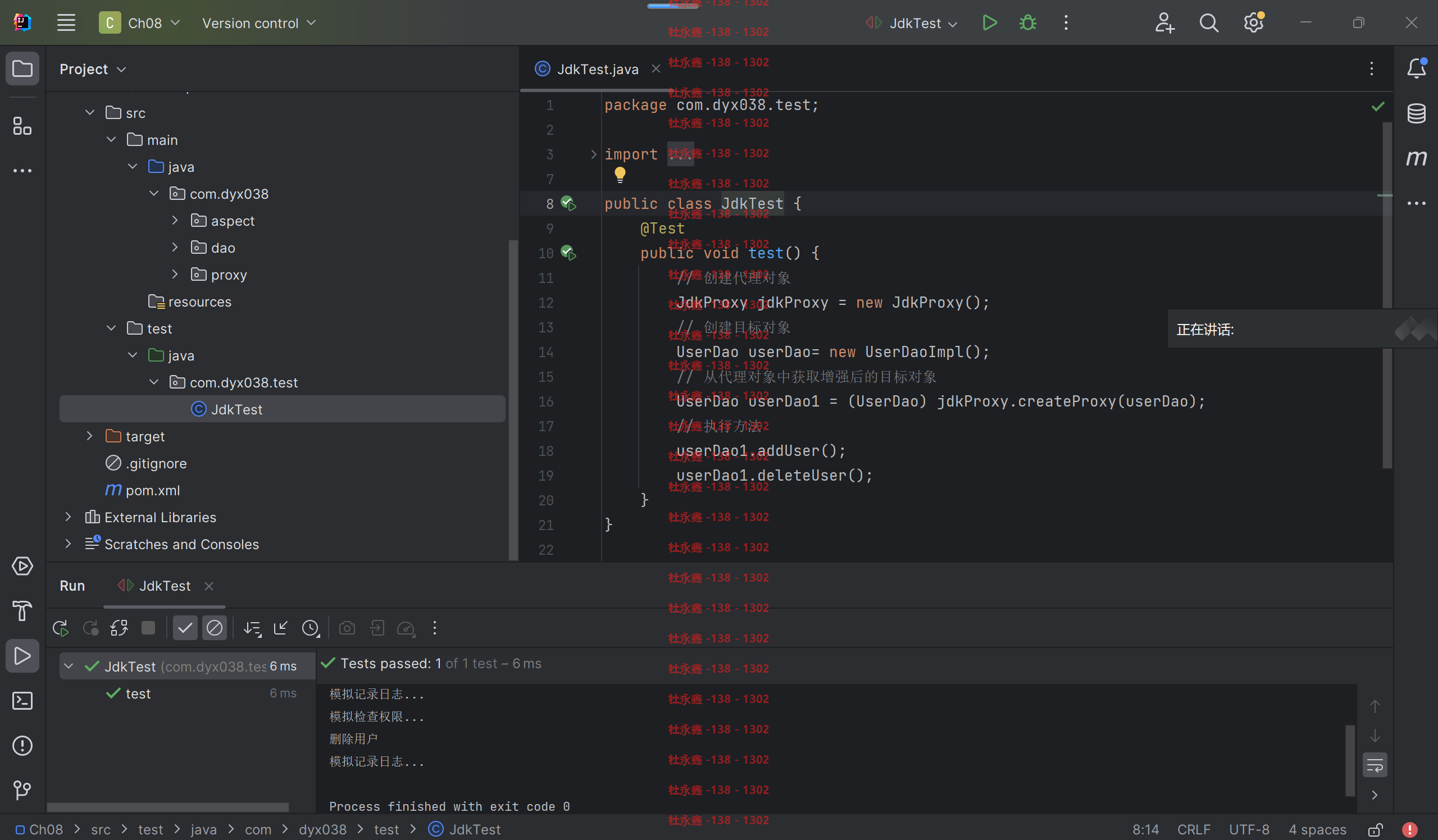1438x840 pixels.
Task: Open the Problems tool window
Action: pos(22,745)
